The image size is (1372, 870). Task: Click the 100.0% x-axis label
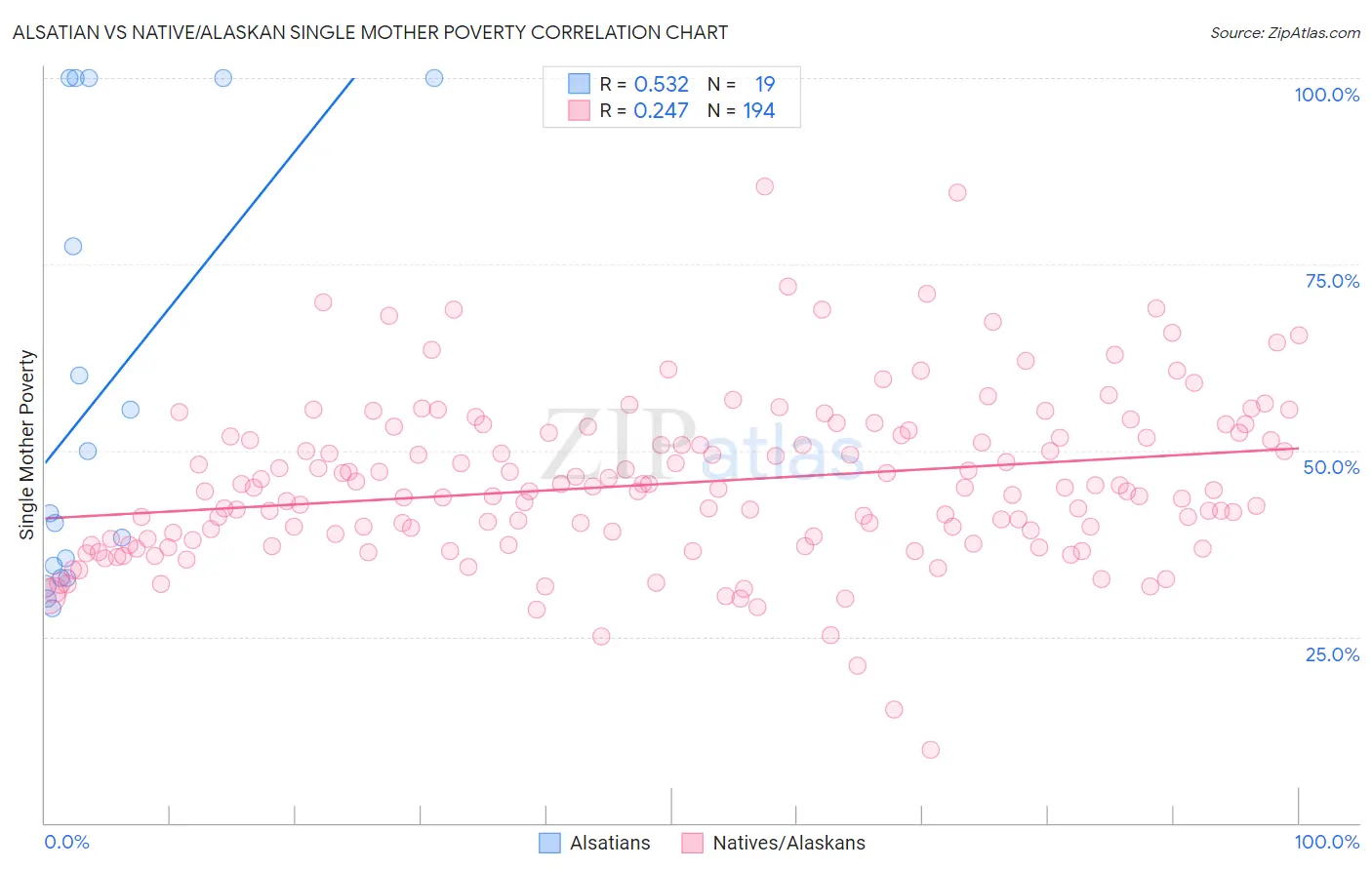[1327, 842]
